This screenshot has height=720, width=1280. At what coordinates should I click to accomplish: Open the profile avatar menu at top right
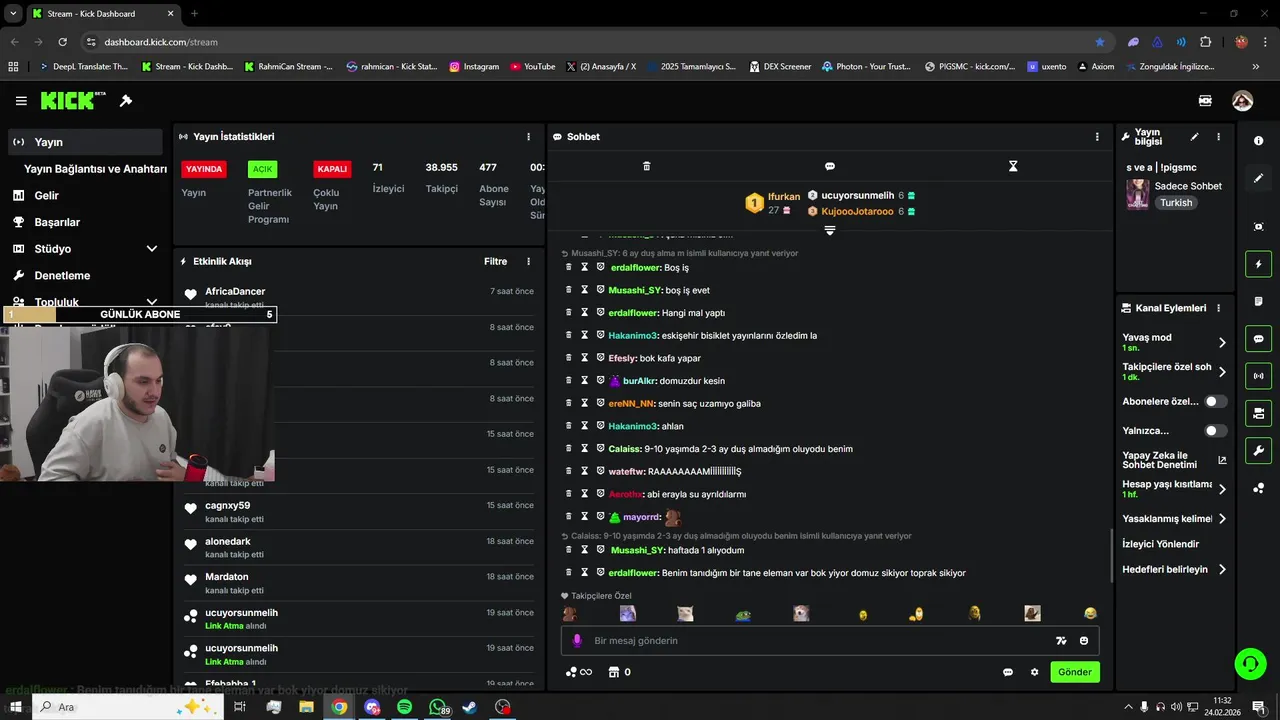click(1243, 101)
